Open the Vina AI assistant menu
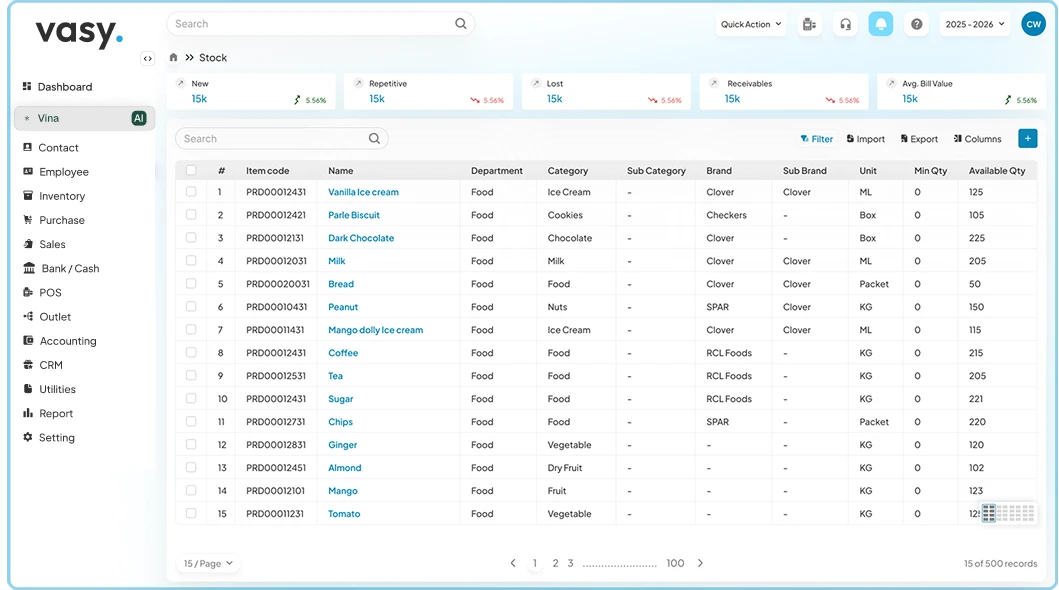Viewport: 1059px width, 590px height. (x=84, y=118)
